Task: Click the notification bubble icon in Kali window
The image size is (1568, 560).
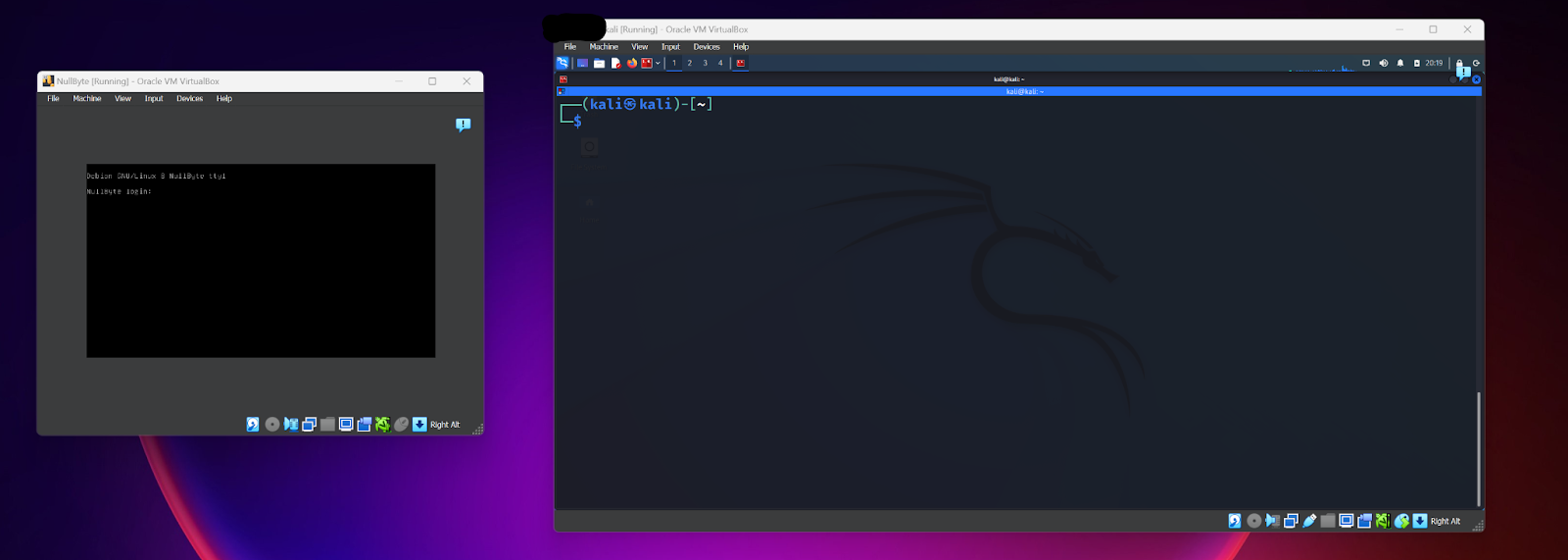Action: pyautogui.click(x=1463, y=72)
